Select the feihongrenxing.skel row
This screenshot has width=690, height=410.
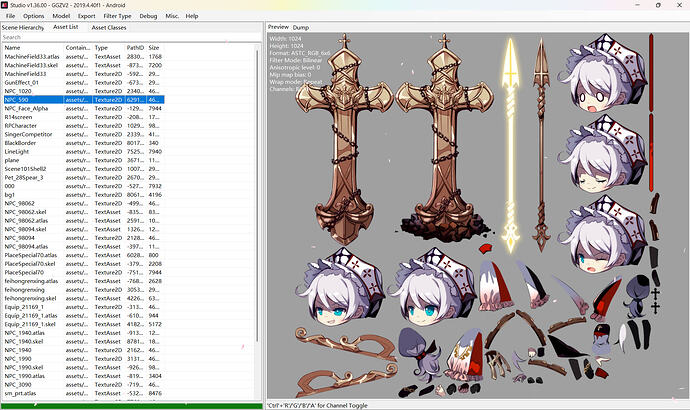[x=84, y=298]
